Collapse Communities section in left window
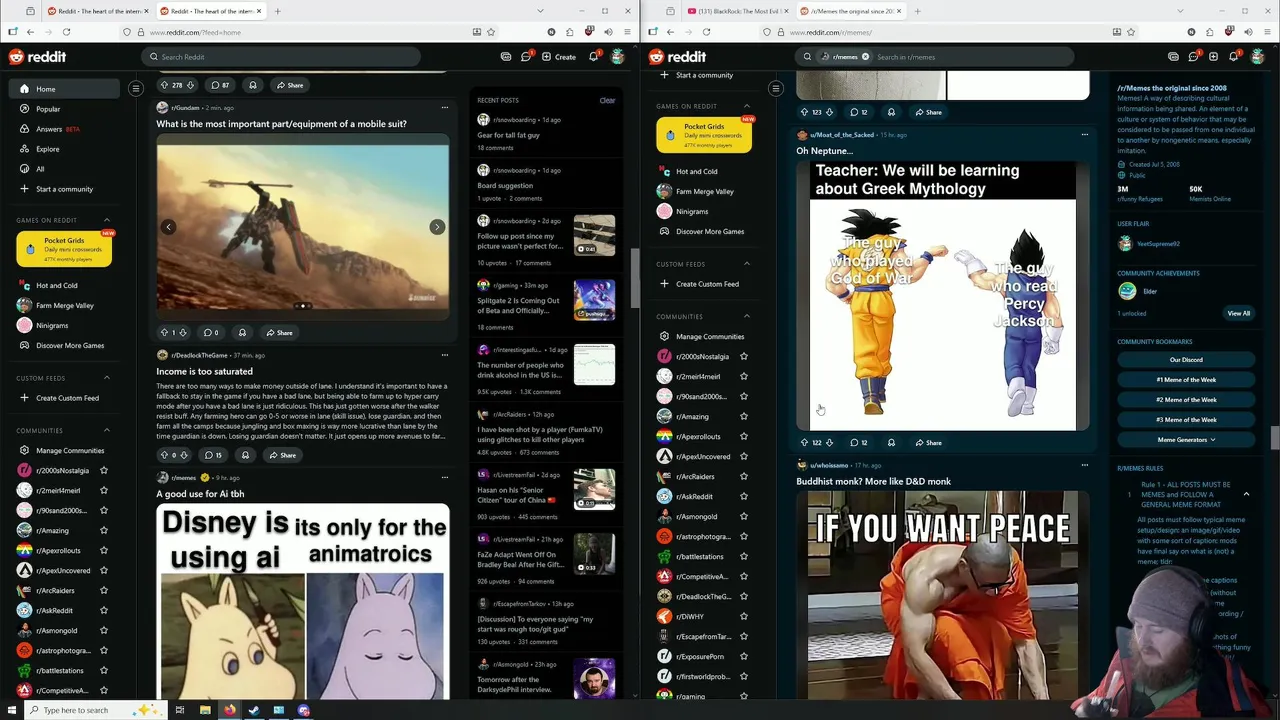 tap(107, 430)
